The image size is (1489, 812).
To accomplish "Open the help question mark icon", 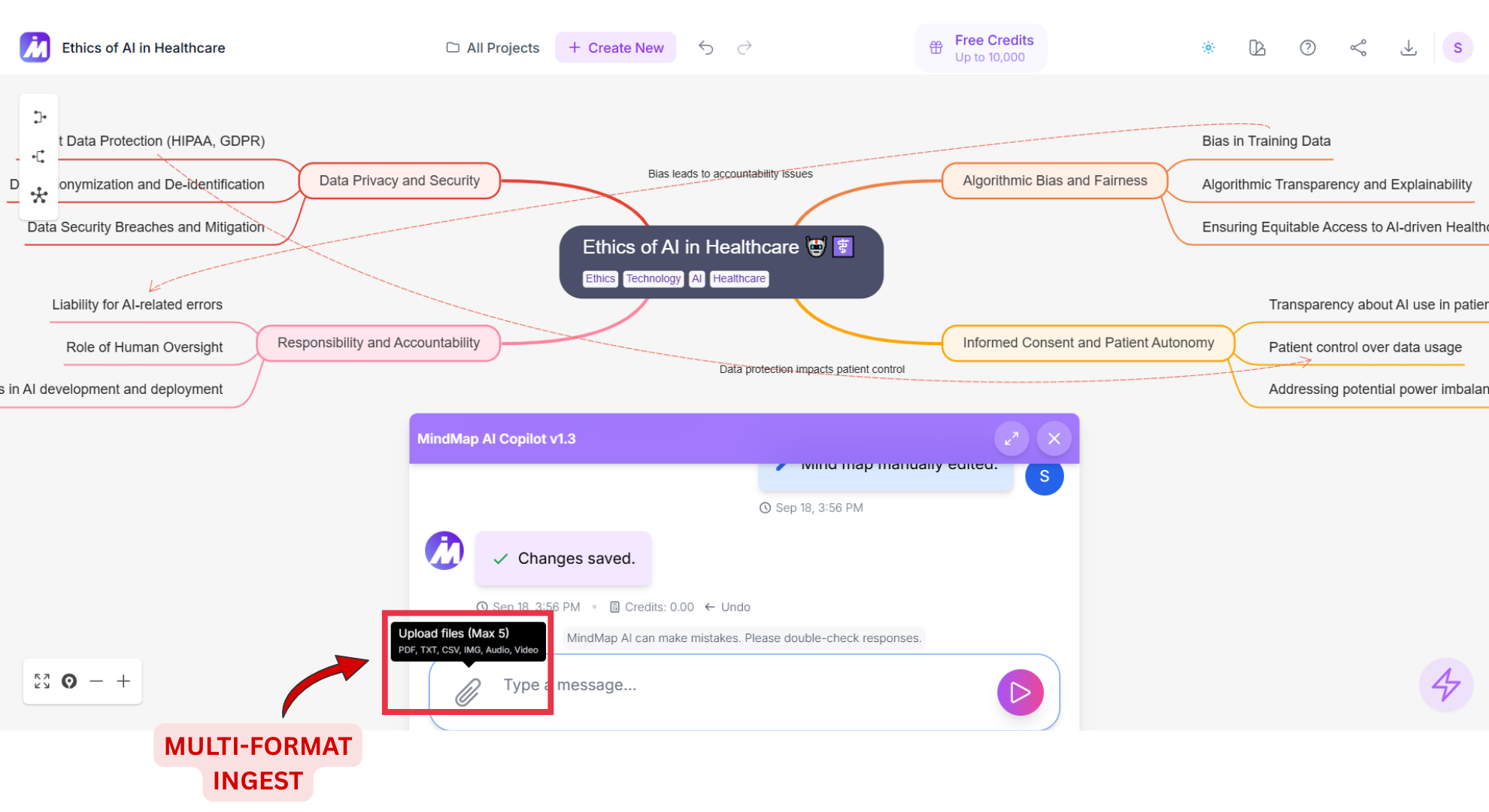I will 1307,48.
